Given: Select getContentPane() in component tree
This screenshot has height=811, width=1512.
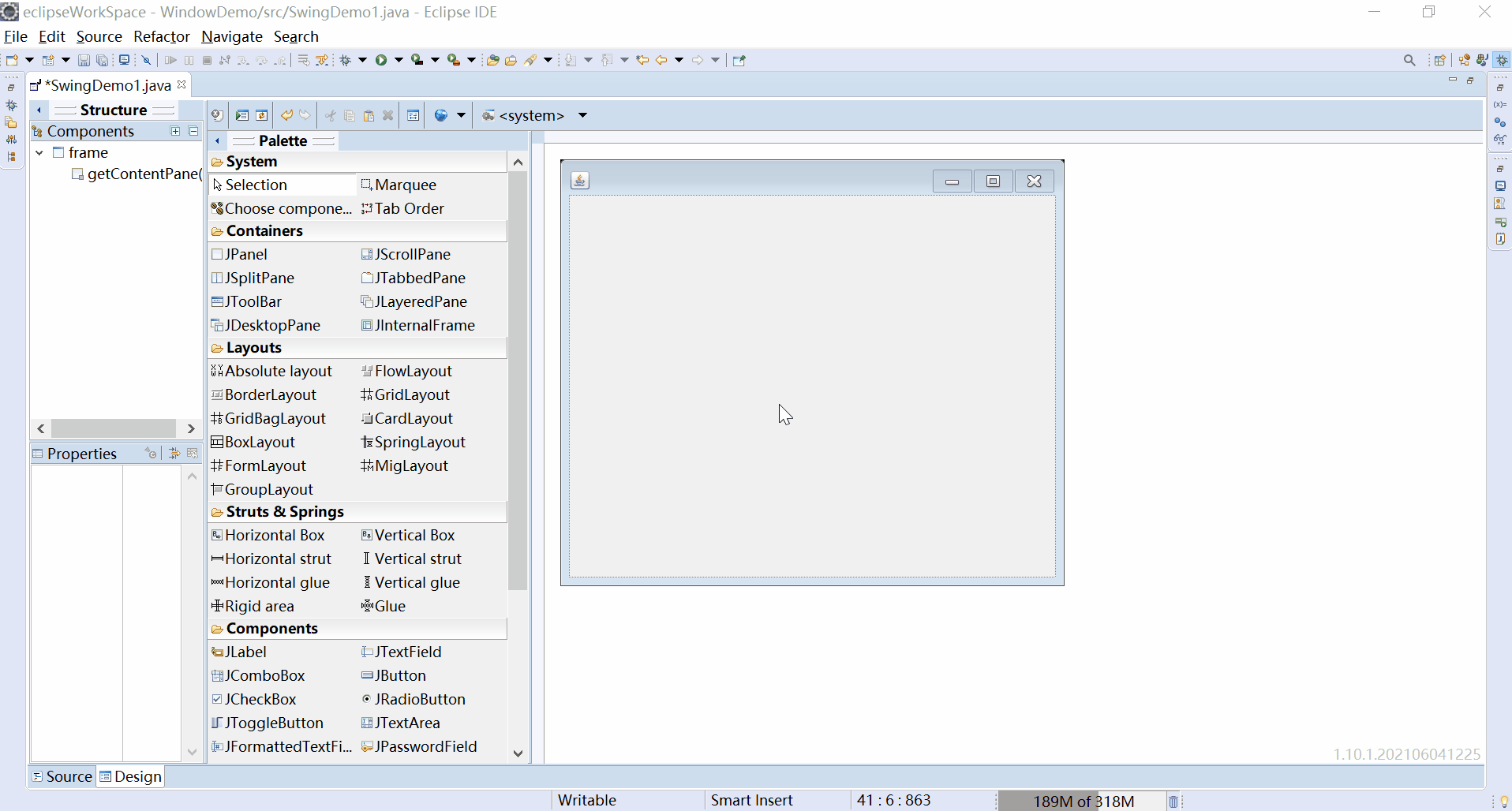Looking at the screenshot, I should click(137, 174).
